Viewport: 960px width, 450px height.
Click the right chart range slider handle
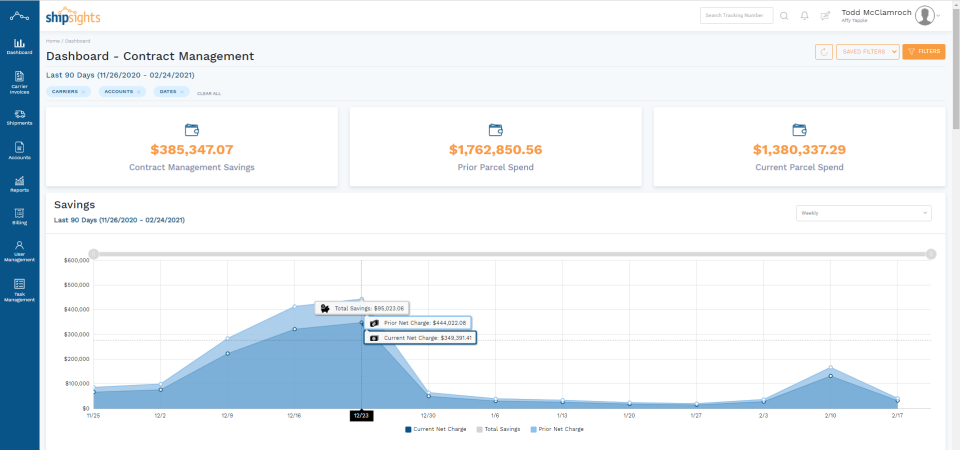pos(931,253)
